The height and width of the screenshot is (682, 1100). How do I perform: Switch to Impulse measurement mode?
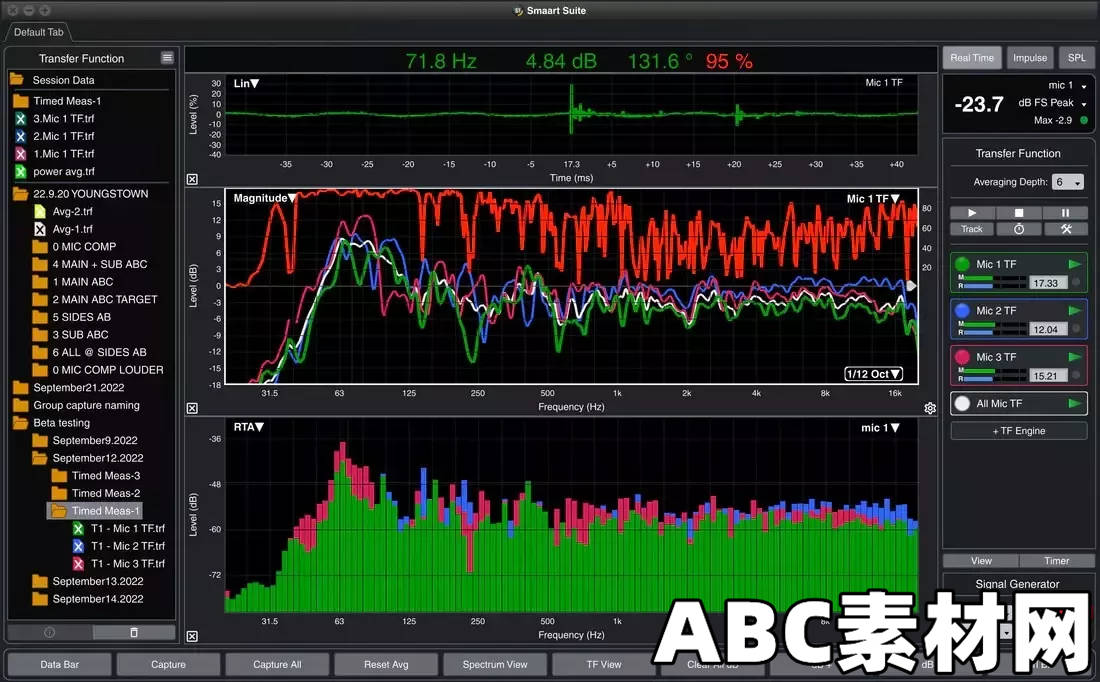(x=1030, y=57)
